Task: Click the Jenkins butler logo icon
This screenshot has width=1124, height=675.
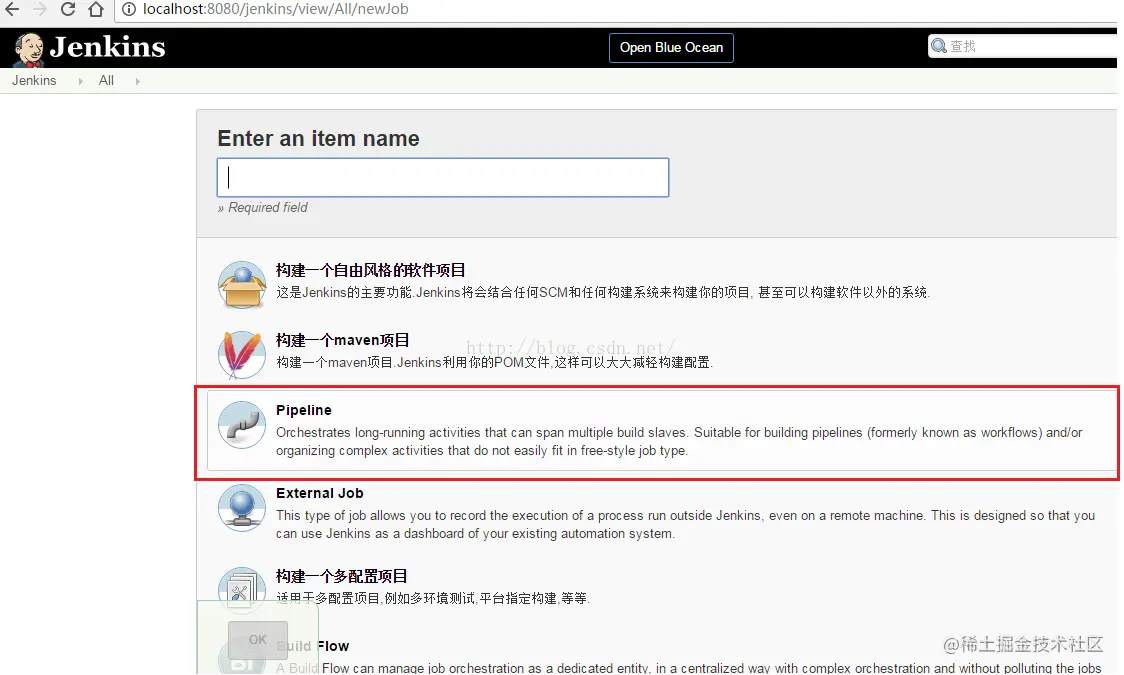Action: pyautogui.click(x=29, y=49)
